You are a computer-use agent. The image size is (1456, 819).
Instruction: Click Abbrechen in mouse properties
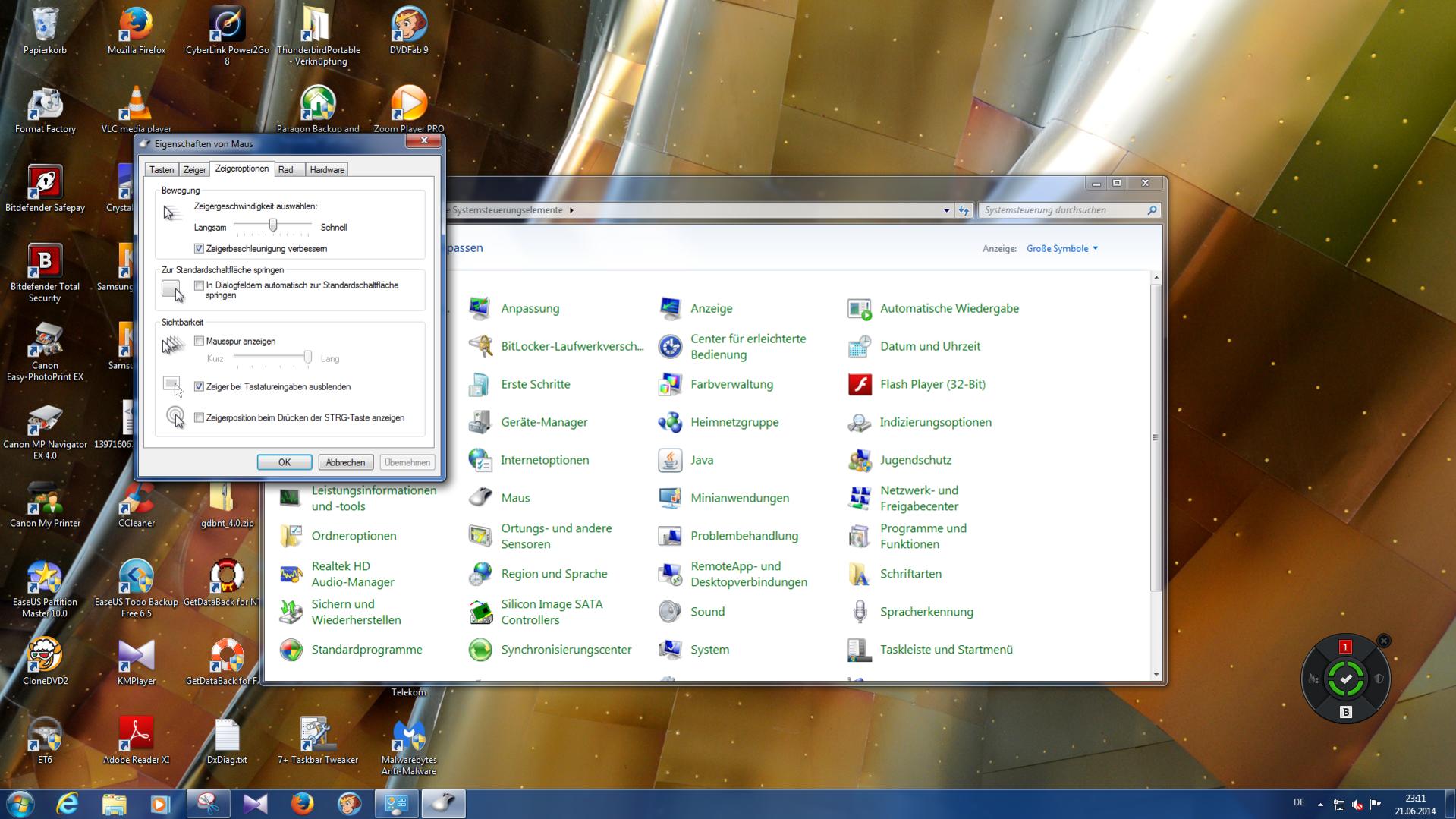pos(345,462)
